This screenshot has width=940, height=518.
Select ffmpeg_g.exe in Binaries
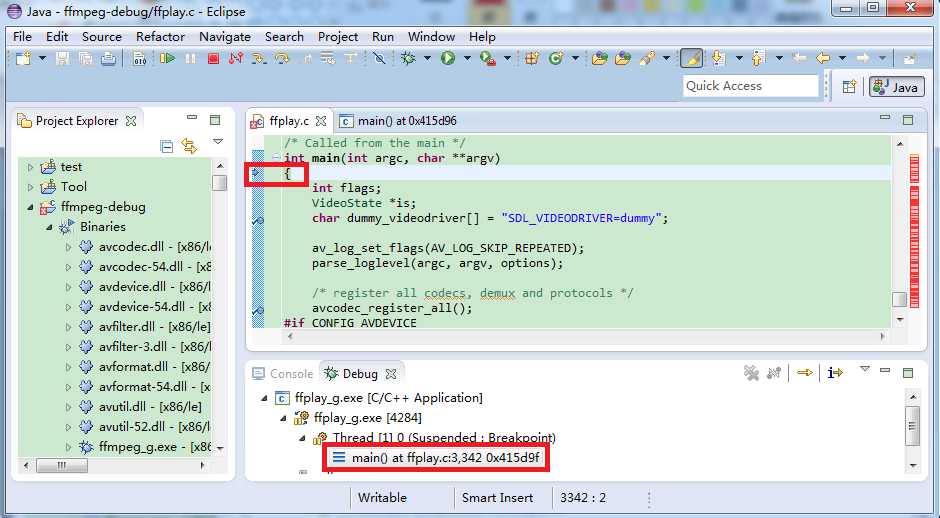(144, 447)
